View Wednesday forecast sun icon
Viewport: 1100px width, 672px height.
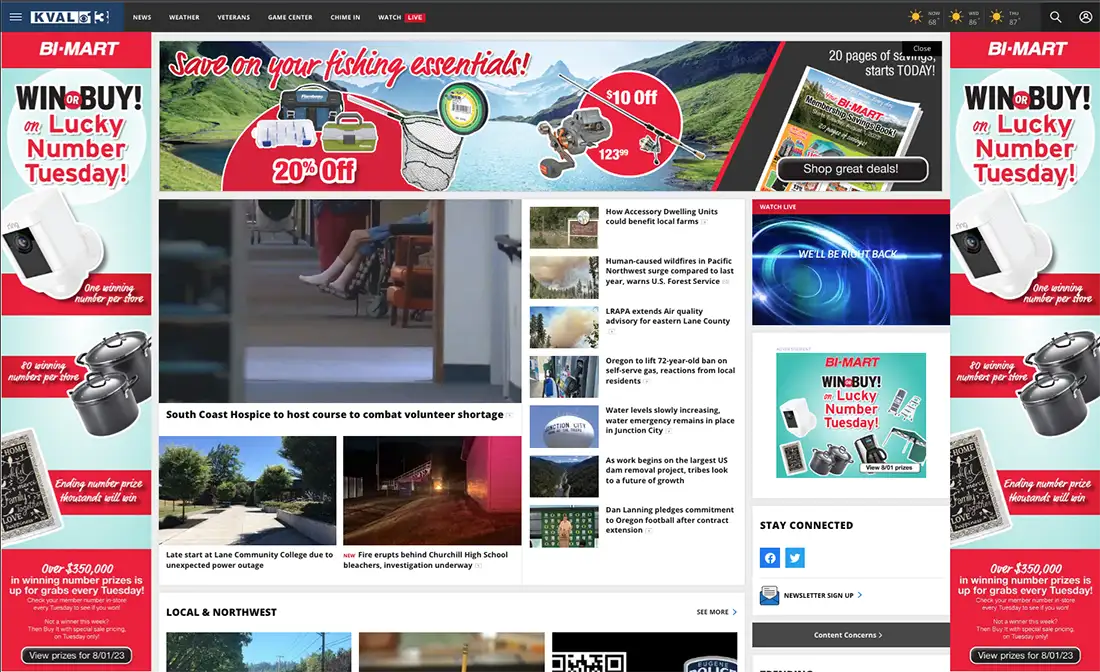(955, 17)
